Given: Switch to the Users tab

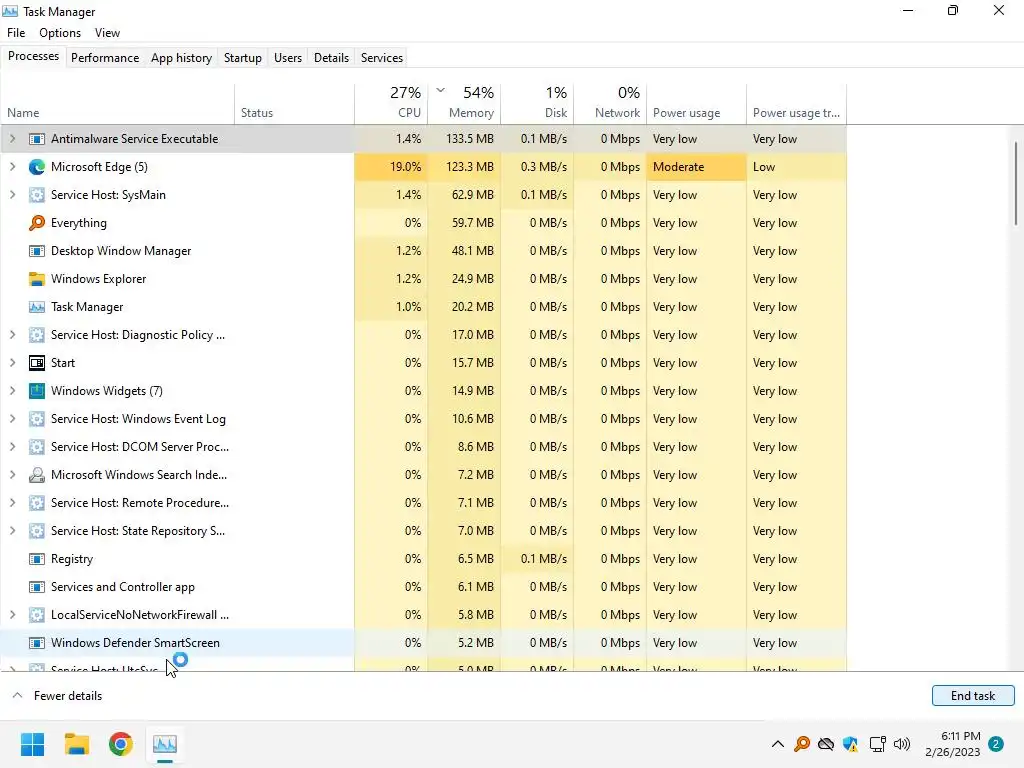Looking at the screenshot, I should [x=288, y=58].
